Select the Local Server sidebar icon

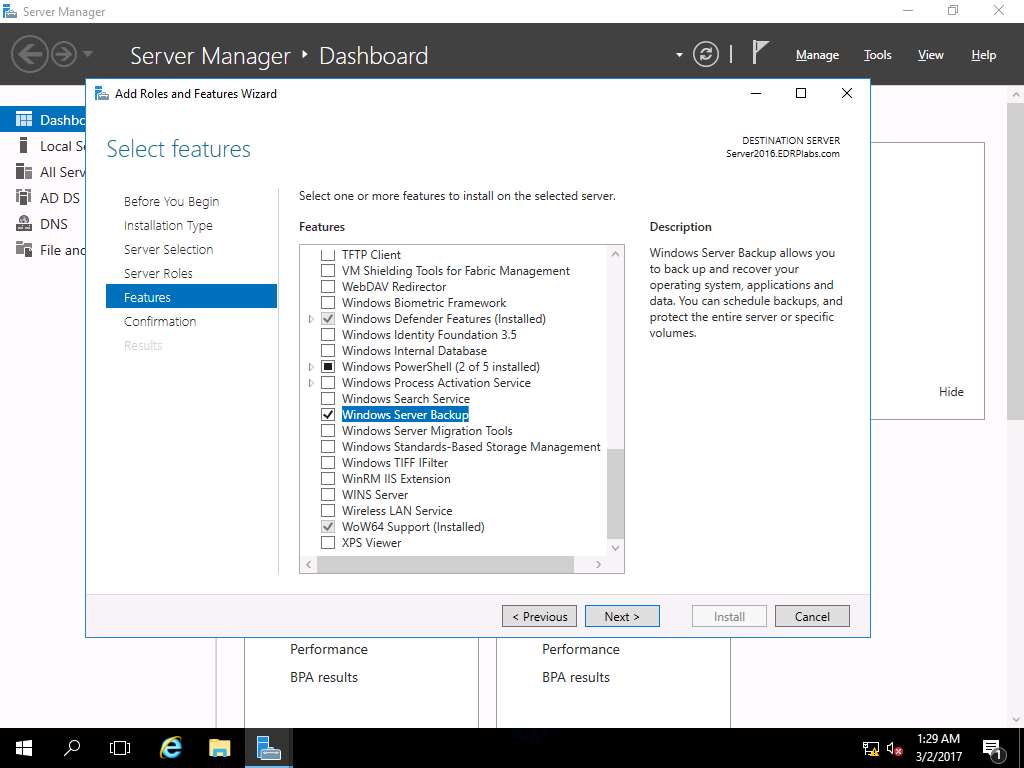tap(24, 145)
